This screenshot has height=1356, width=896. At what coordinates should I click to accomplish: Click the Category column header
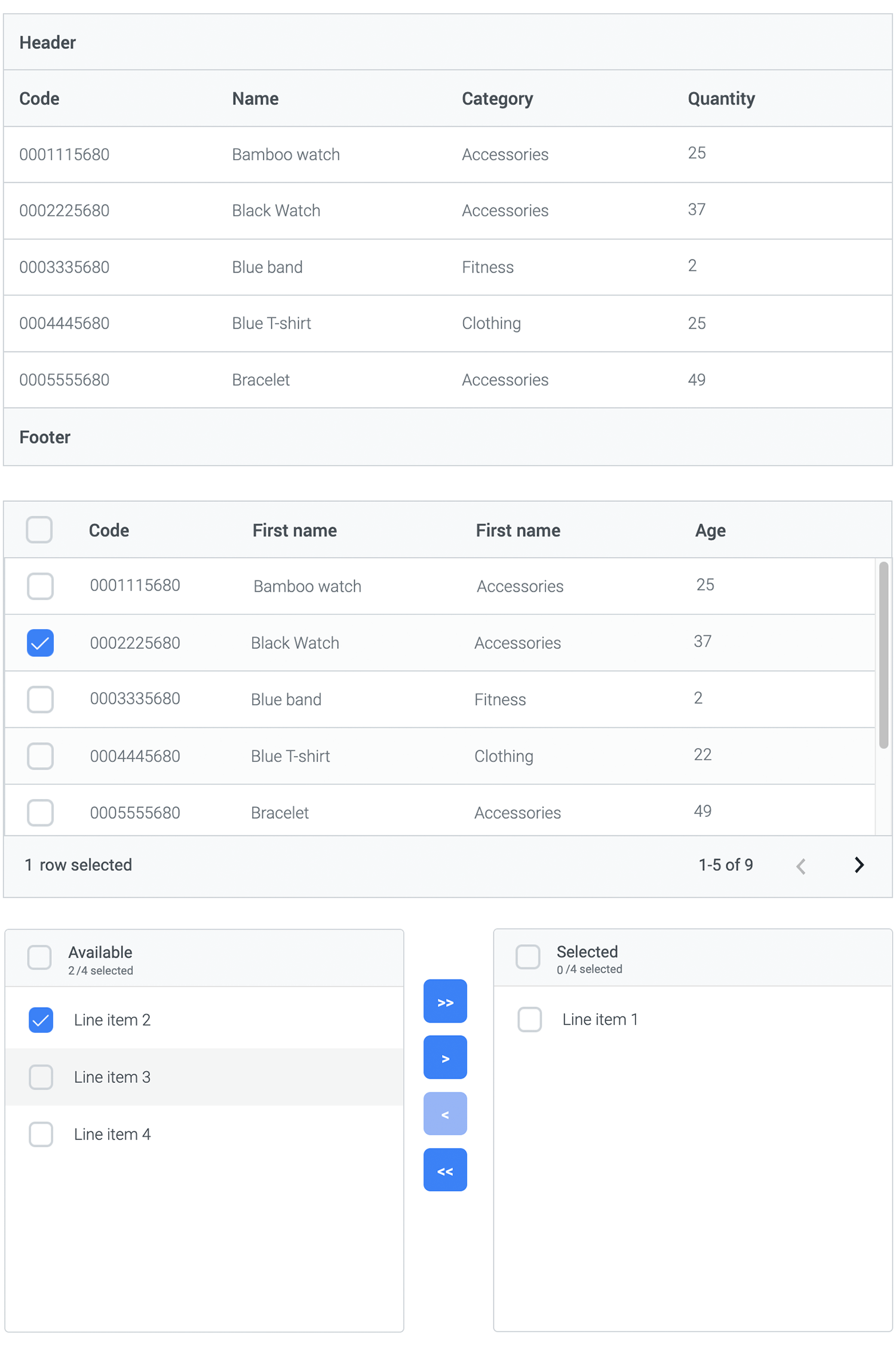pyautogui.click(x=497, y=99)
